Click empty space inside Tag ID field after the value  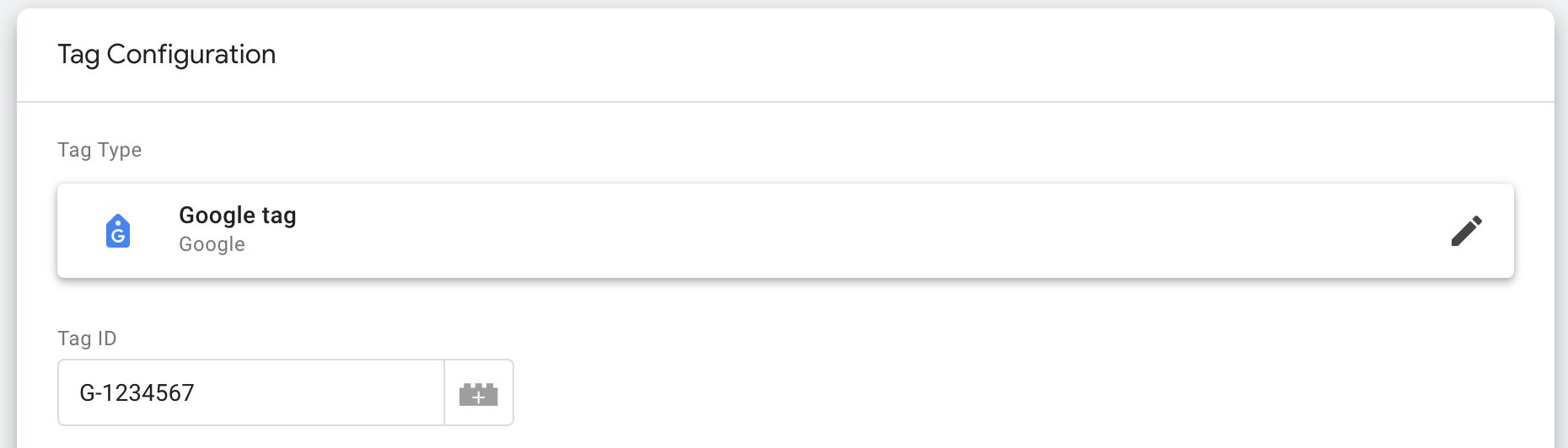(x=320, y=392)
